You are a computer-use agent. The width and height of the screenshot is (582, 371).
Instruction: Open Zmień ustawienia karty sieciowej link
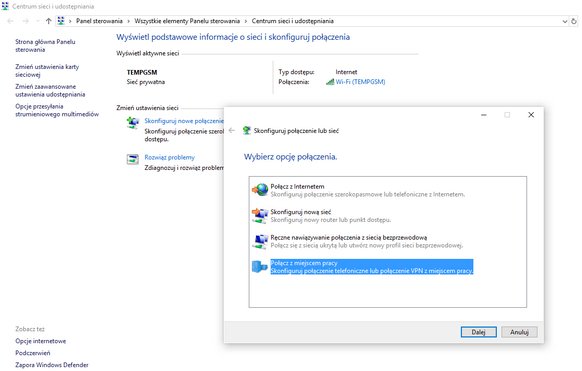pos(47,70)
